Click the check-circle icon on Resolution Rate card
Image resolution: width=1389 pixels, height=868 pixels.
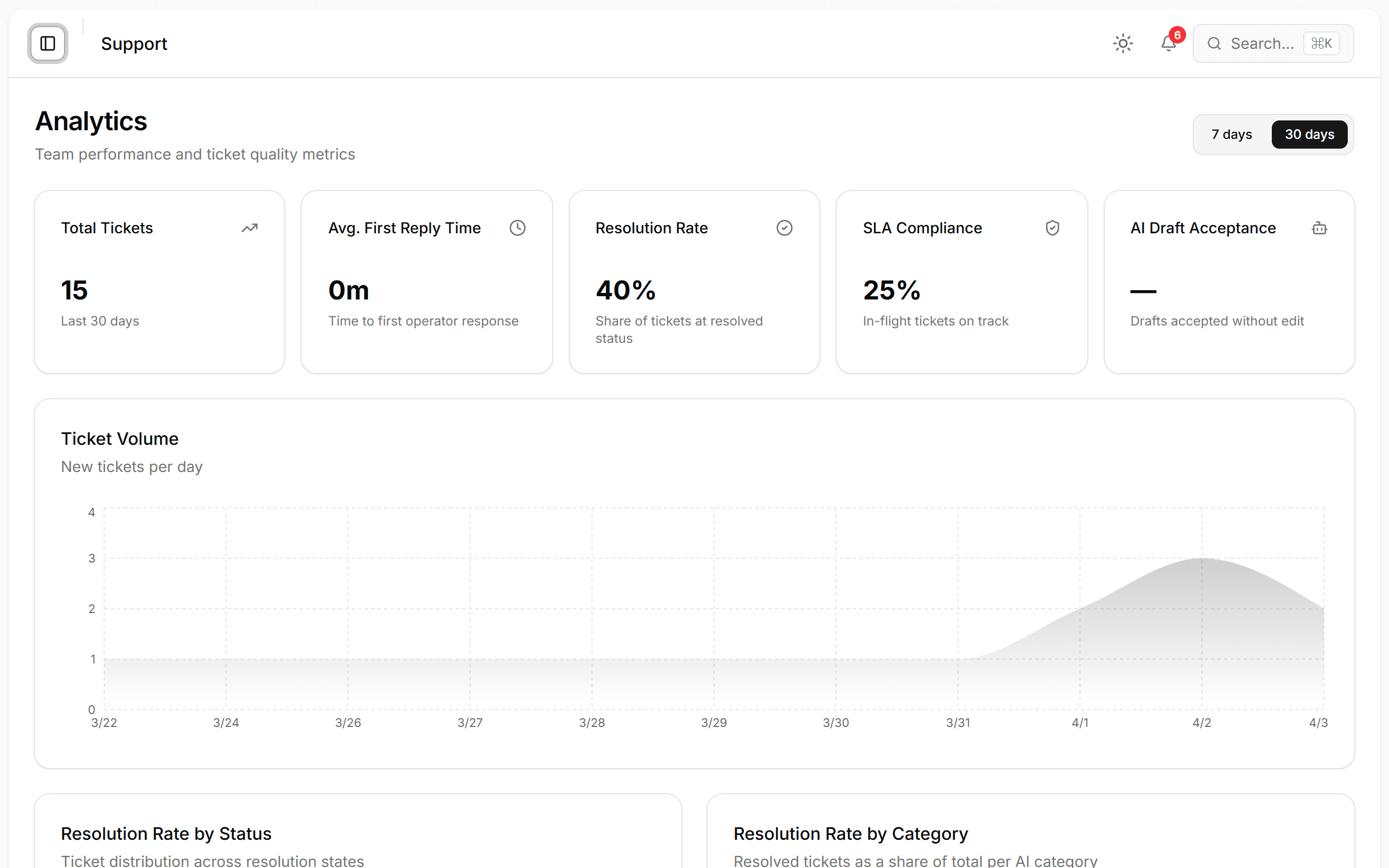coord(785,227)
